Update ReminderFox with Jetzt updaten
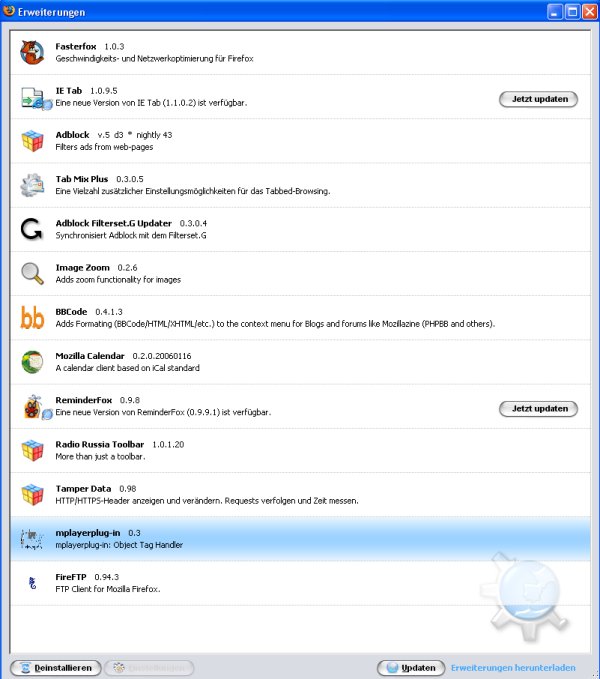Image resolution: width=600 pixels, height=679 pixels. tap(539, 409)
